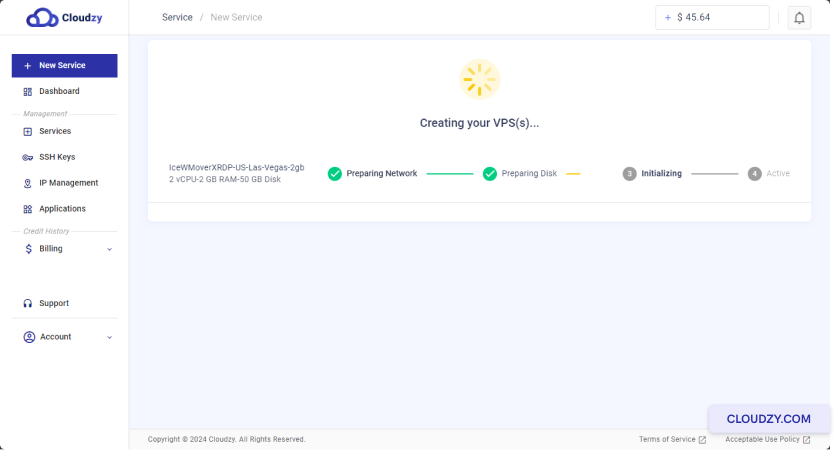
Task: Open Terms of Service link
Action: click(667, 439)
